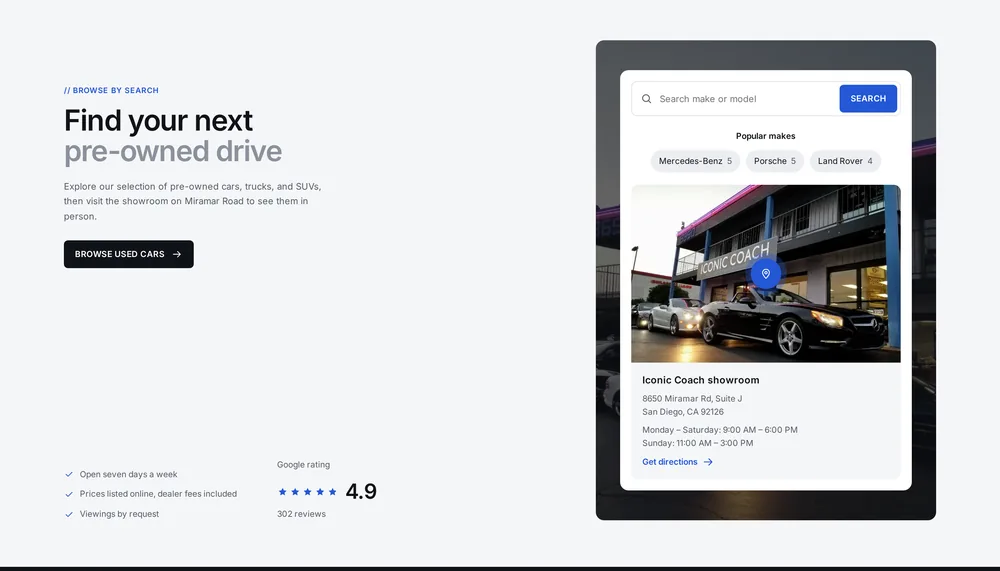1000x571 pixels.
Task: Click the Sunday hours line
Action: pos(698,443)
